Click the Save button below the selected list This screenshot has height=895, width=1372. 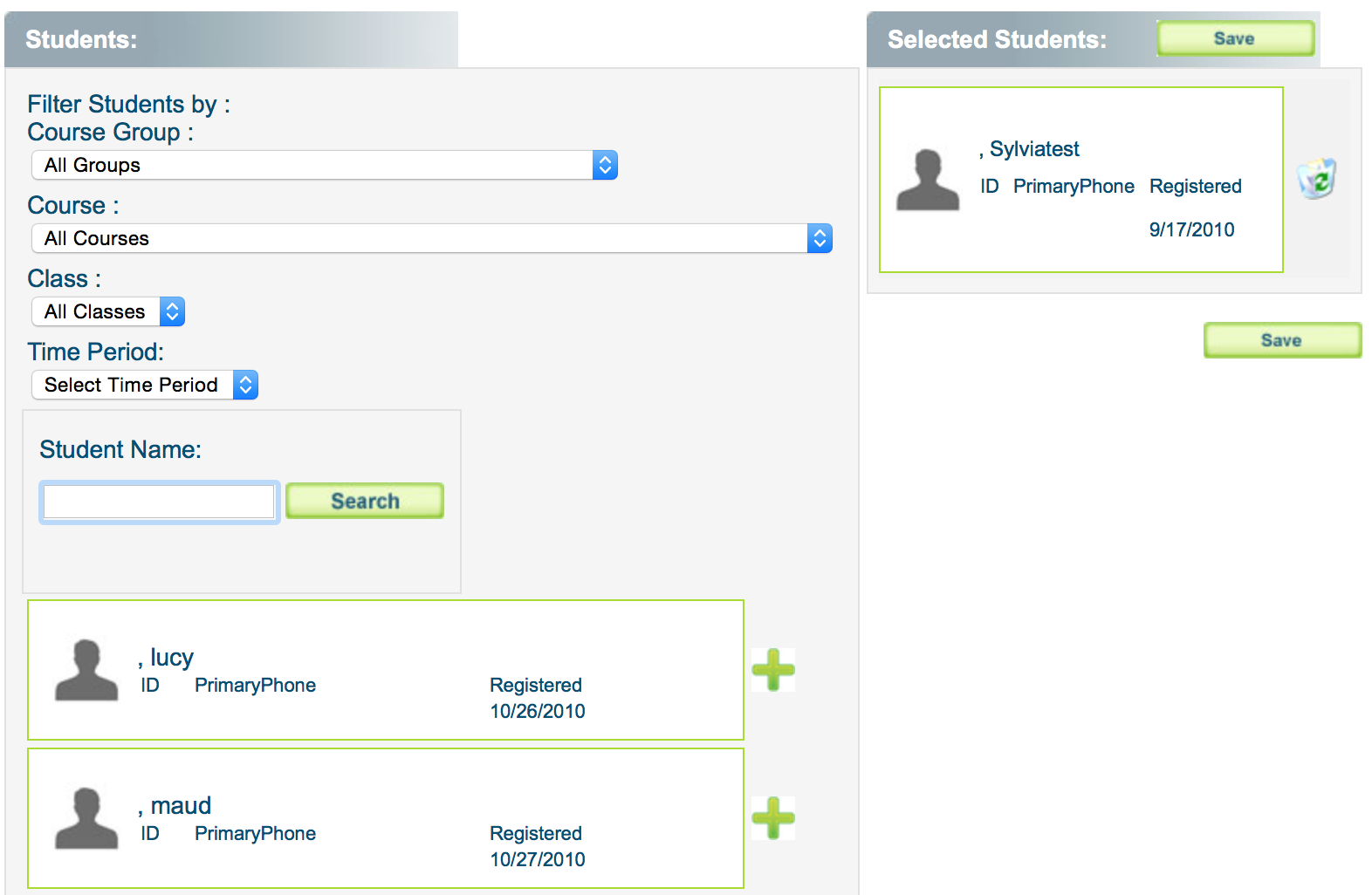[1282, 340]
